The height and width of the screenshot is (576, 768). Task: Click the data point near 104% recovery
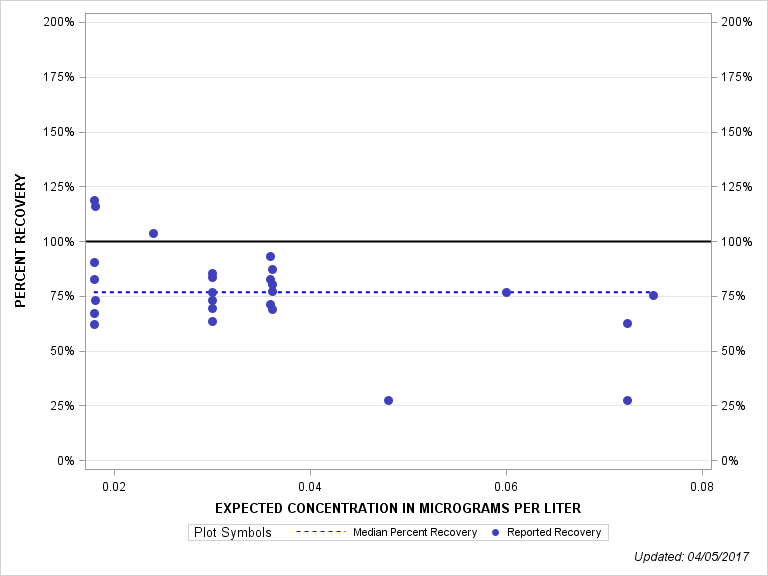pyautogui.click(x=153, y=234)
